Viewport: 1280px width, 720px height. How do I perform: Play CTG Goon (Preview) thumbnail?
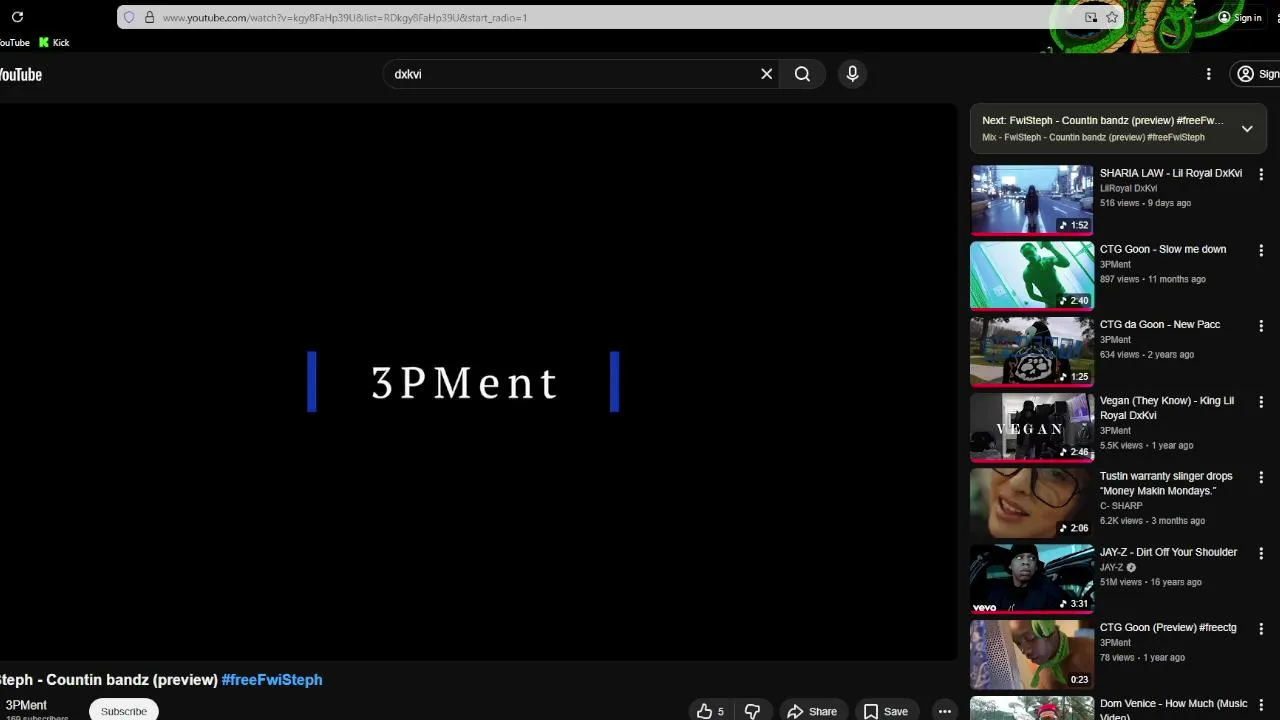tap(1032, 654)
